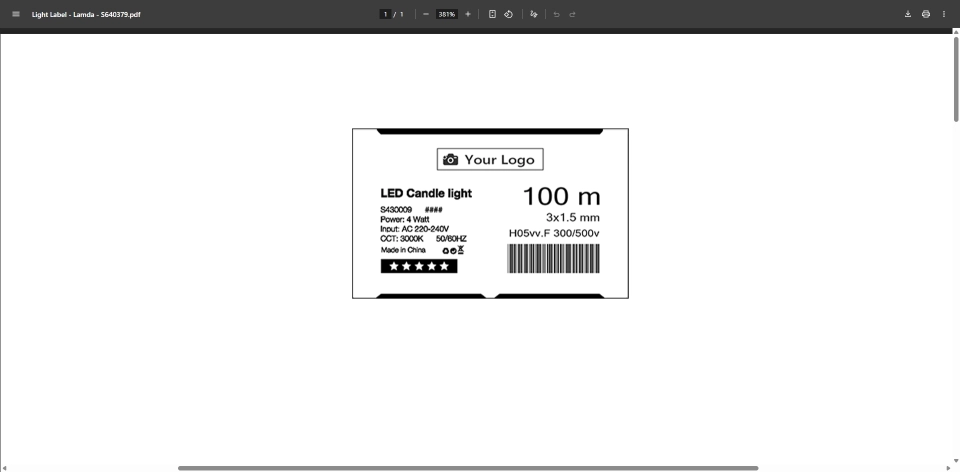Click the "LED Candle light" heading
This screenshot has height=472, width=960.
click(426, 193)
